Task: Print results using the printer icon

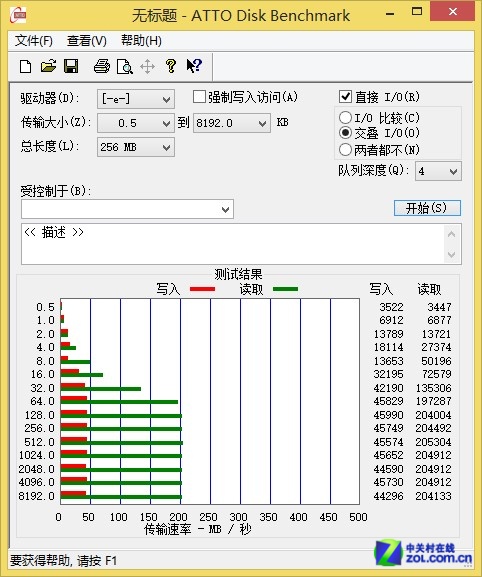Action: coord(102,66)
